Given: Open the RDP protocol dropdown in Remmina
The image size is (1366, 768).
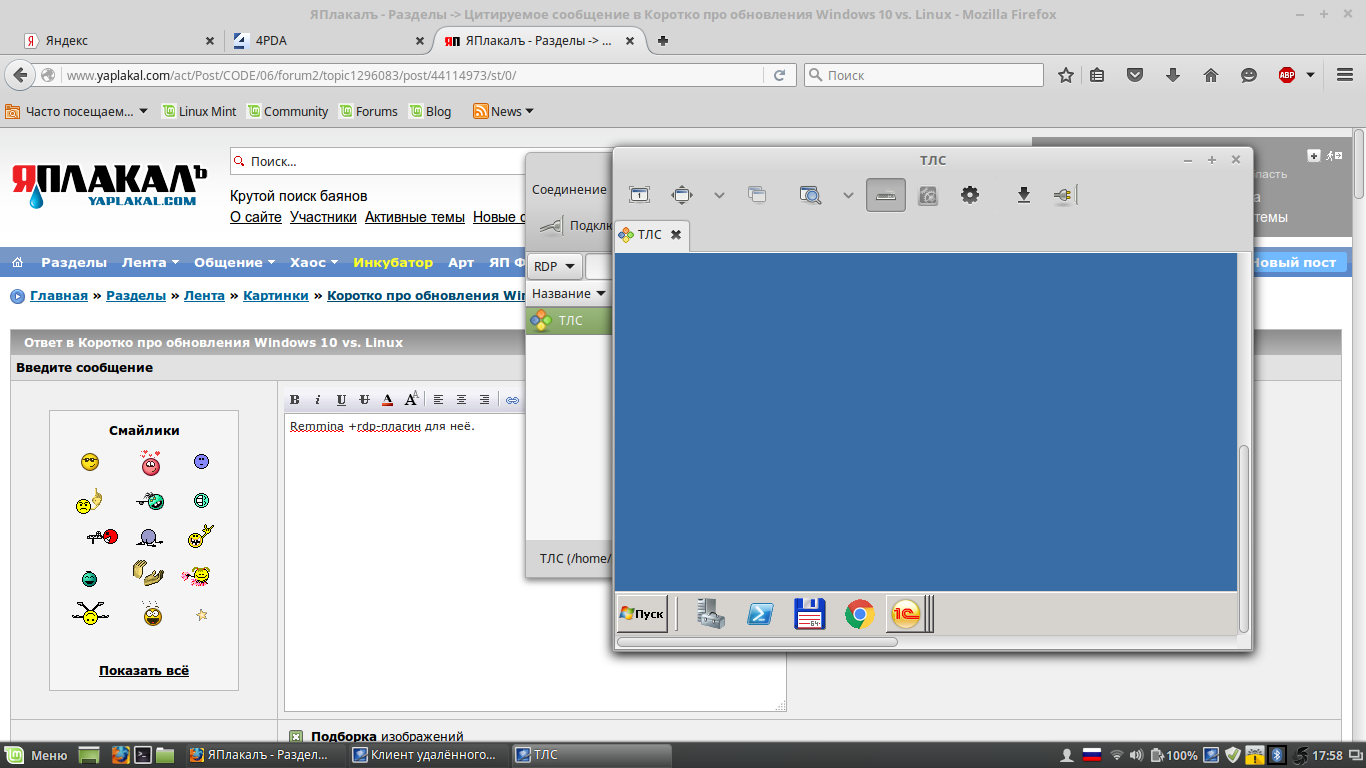Looking at the screenshot, I should pyautogui.click(x=555, y=266).
